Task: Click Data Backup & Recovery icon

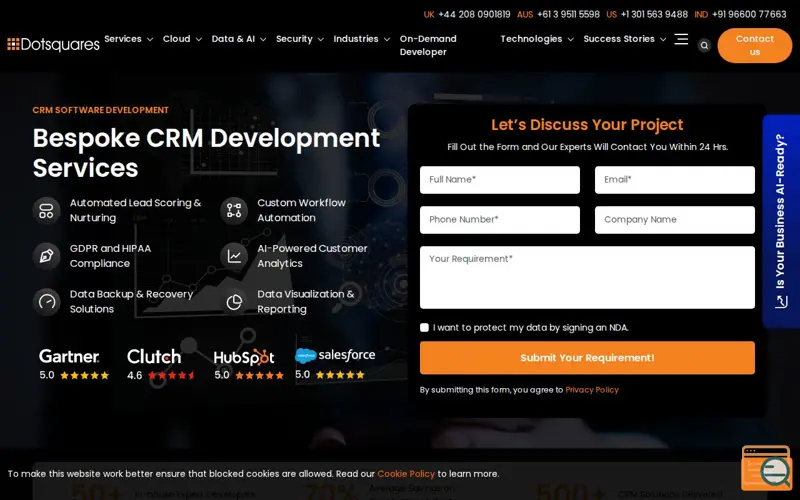Action: [x=46, y=302]
